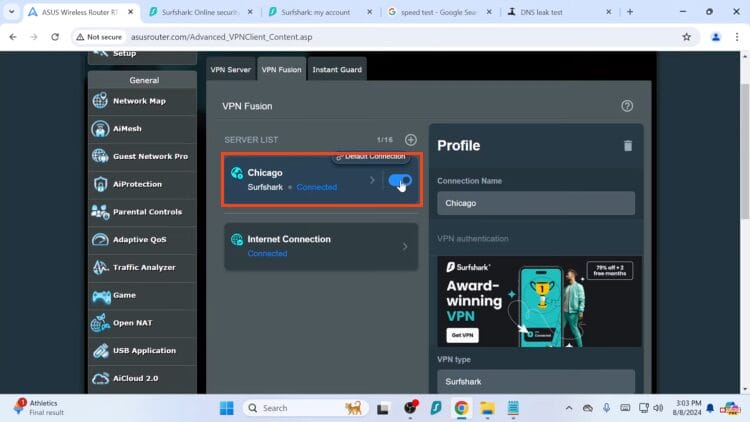Screen dimensions: 750x422
Task: Click the Windows taskbar Search box
Action: [x=306, y=408]
